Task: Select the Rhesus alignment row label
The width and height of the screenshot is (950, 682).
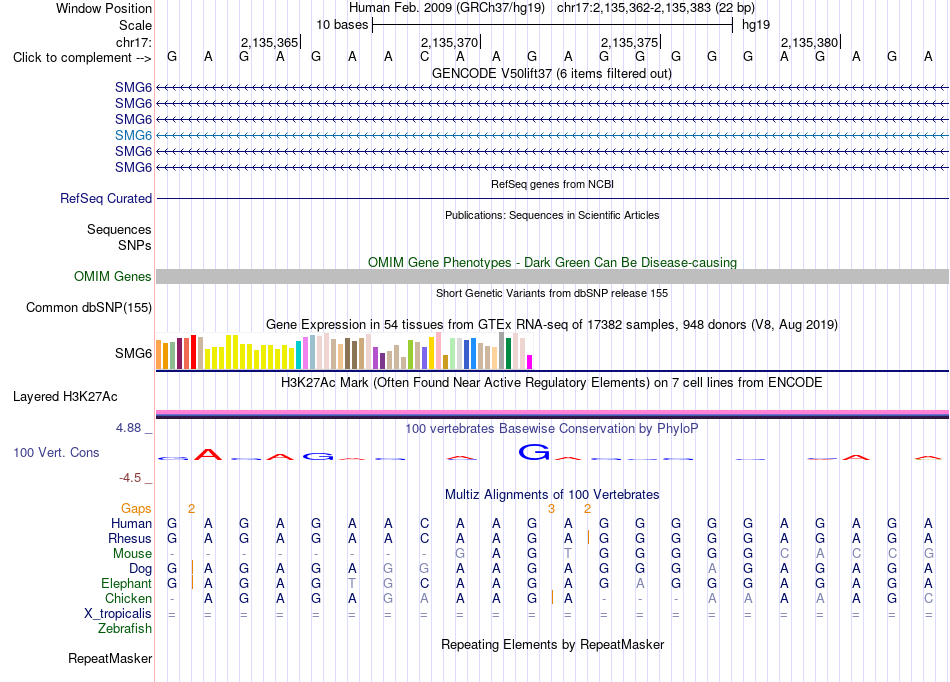Action: click(x=130, y=538)
